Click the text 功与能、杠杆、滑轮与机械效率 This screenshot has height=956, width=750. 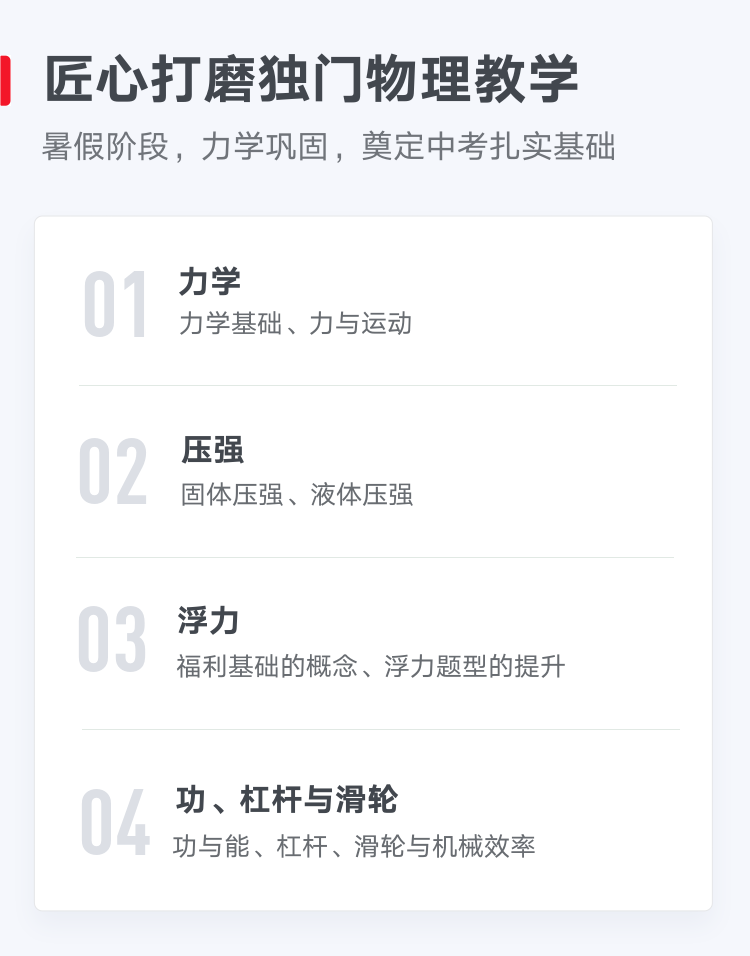click(354, 846)
